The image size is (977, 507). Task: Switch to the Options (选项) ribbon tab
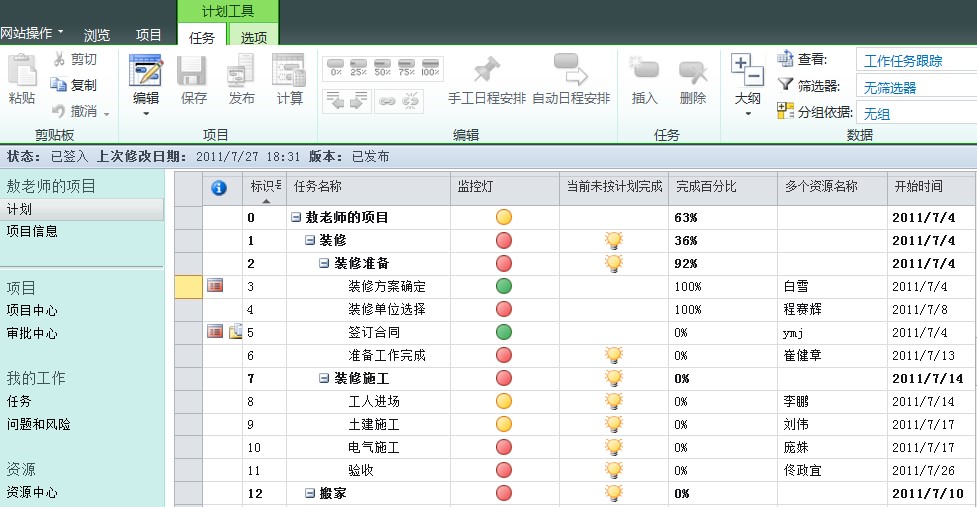(x=253, y=37)
